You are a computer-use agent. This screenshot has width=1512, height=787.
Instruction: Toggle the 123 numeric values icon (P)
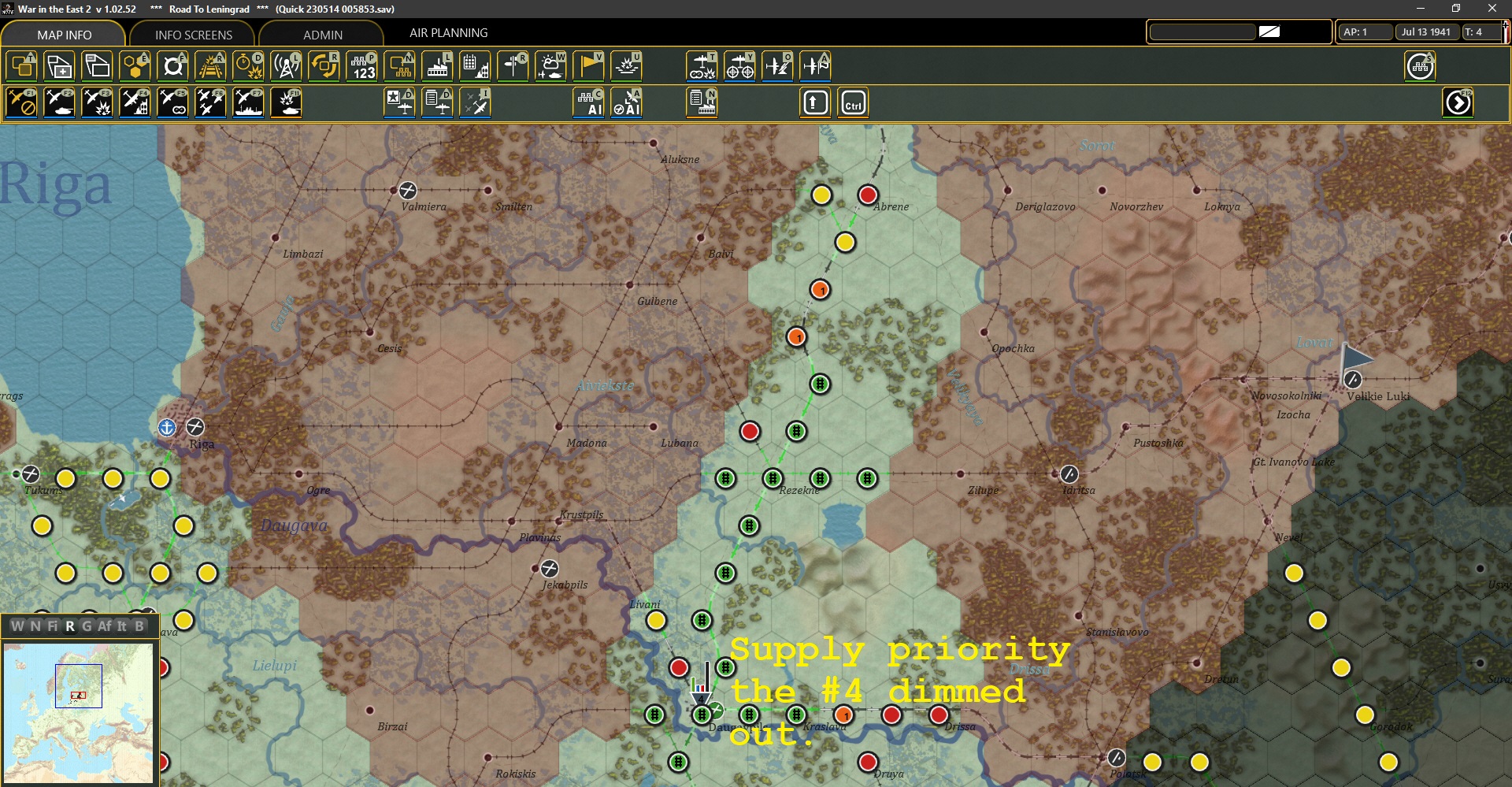[x=361, y=66]
